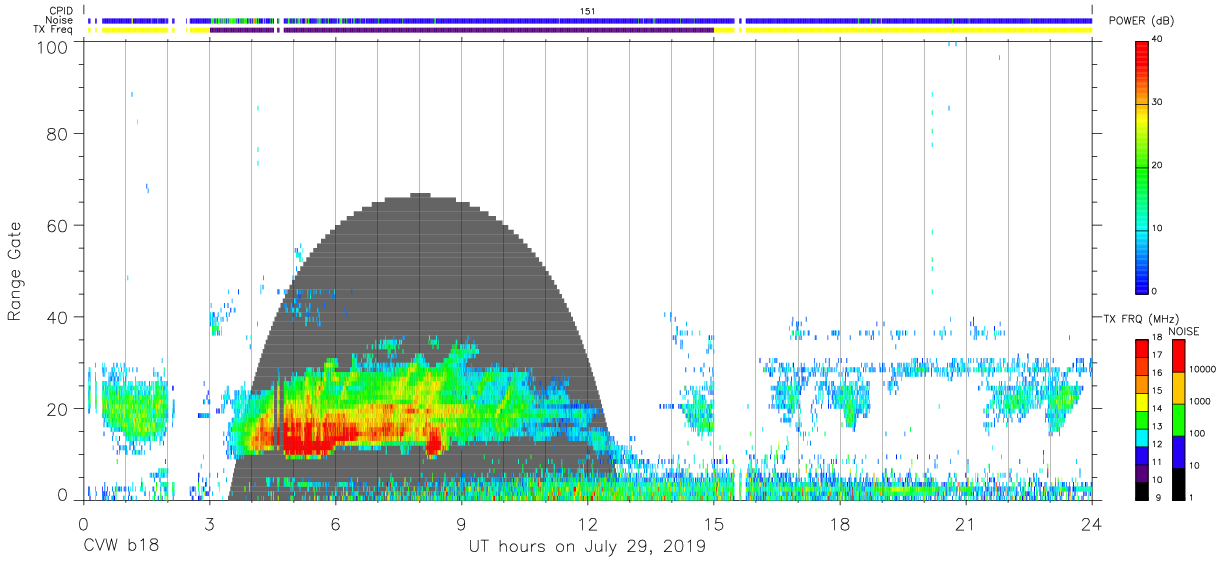
Task: Click noise colorbar label '1000'
Action: (1199, 401)
